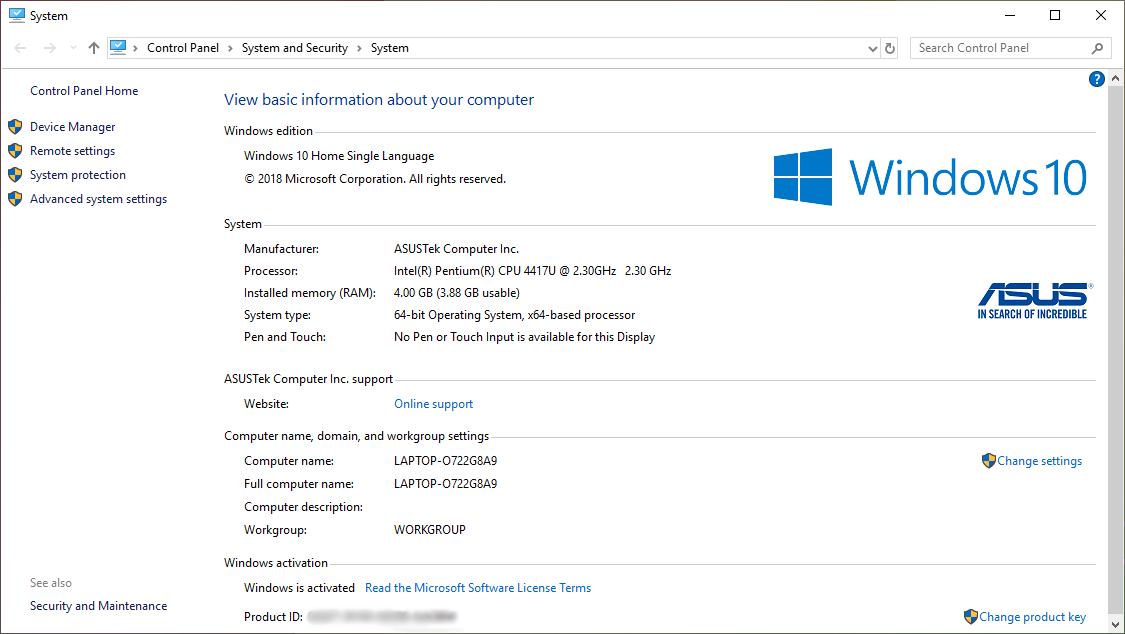Image resolution: width=1125 pixels, height=634 pixels.
Task: Click the magnifier icon in search box
Action: (1097, 48)
